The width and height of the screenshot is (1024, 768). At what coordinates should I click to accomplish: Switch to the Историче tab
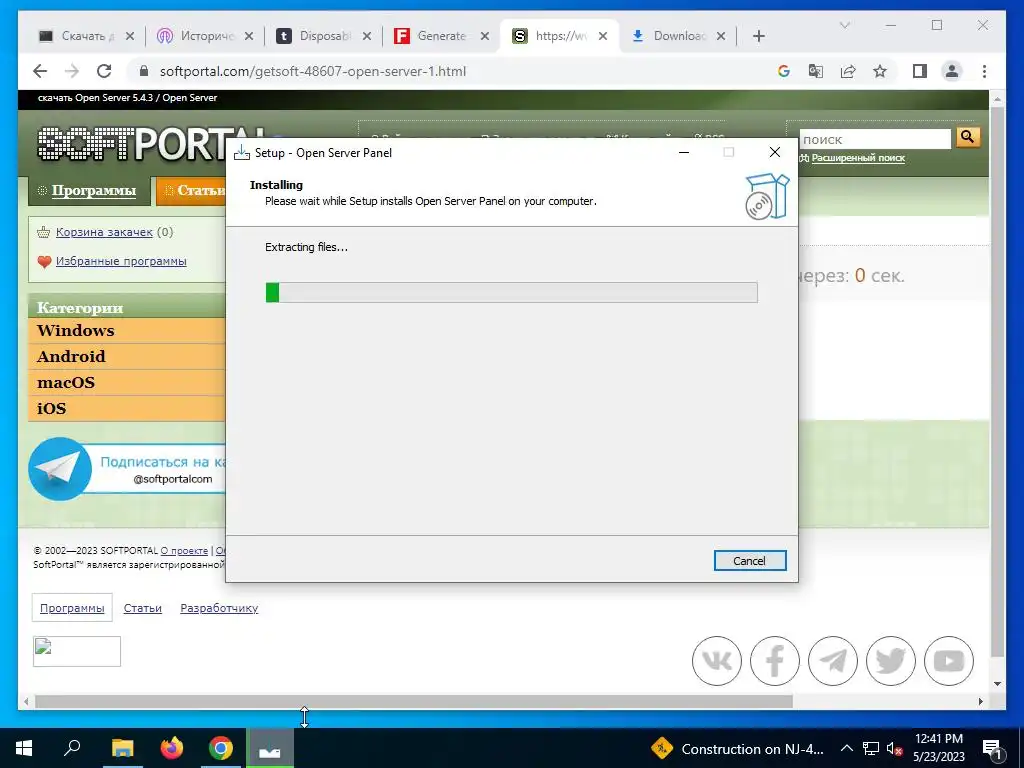[x=196, y=36]
